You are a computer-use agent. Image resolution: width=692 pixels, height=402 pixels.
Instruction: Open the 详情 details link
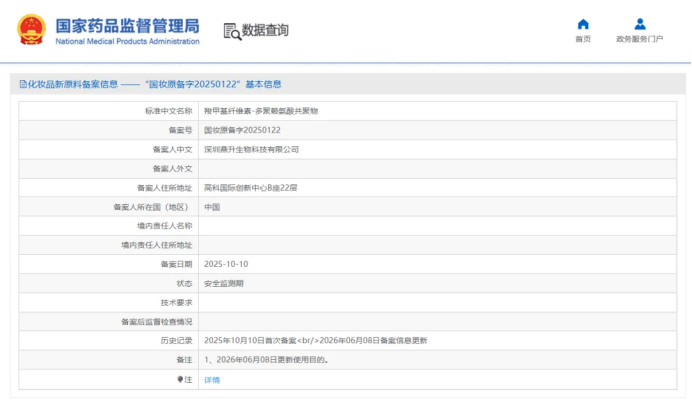[212, 380]
